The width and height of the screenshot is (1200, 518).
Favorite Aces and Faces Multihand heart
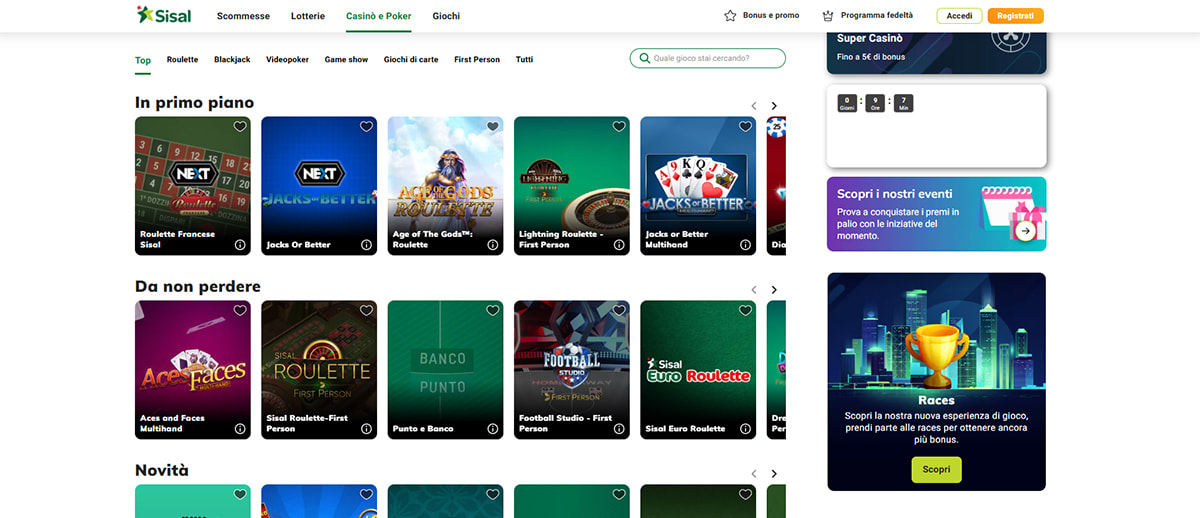tap(240, 311)
